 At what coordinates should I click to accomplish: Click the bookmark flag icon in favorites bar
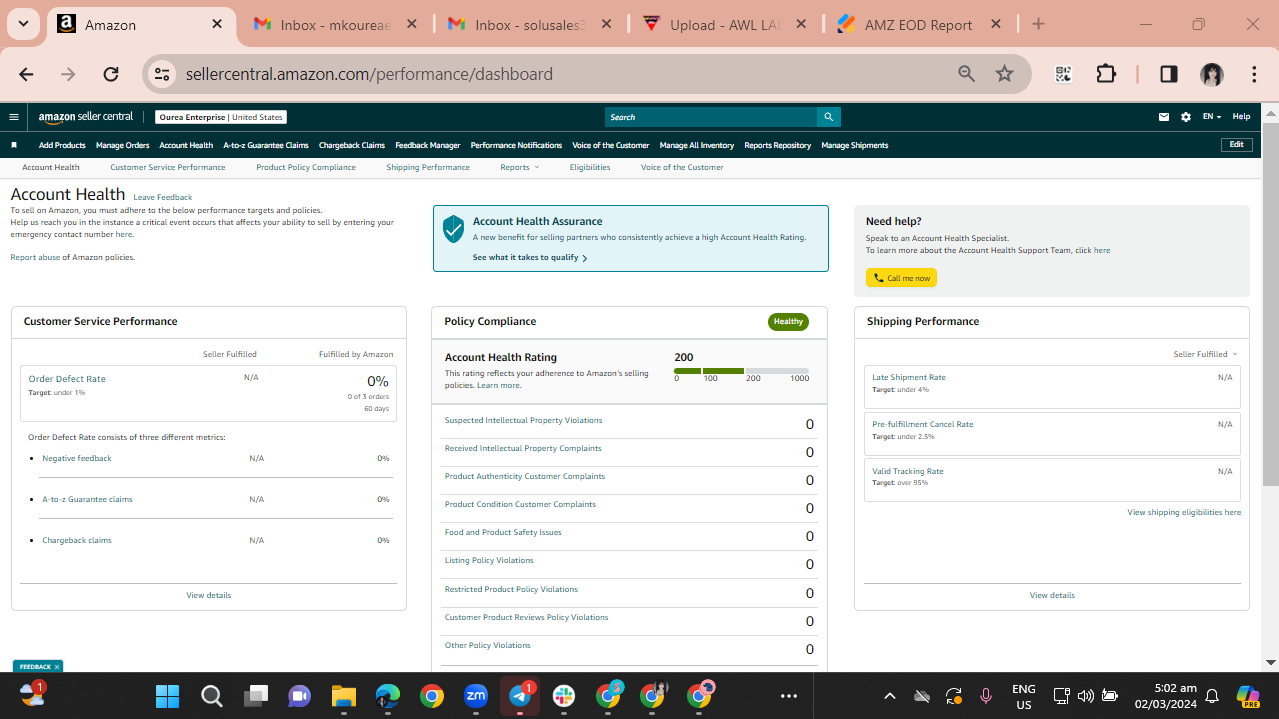[x=14, y=145]
